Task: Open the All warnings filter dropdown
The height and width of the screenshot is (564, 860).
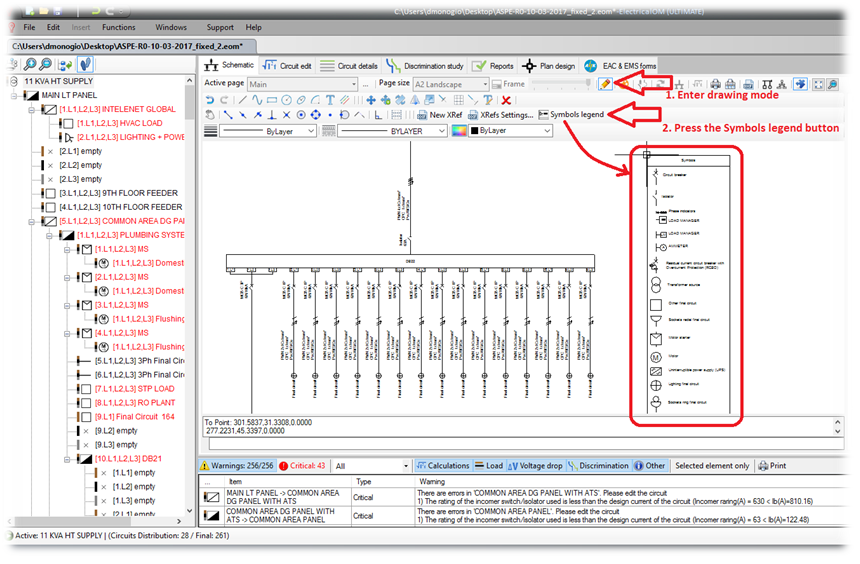Action: [371, 466]
